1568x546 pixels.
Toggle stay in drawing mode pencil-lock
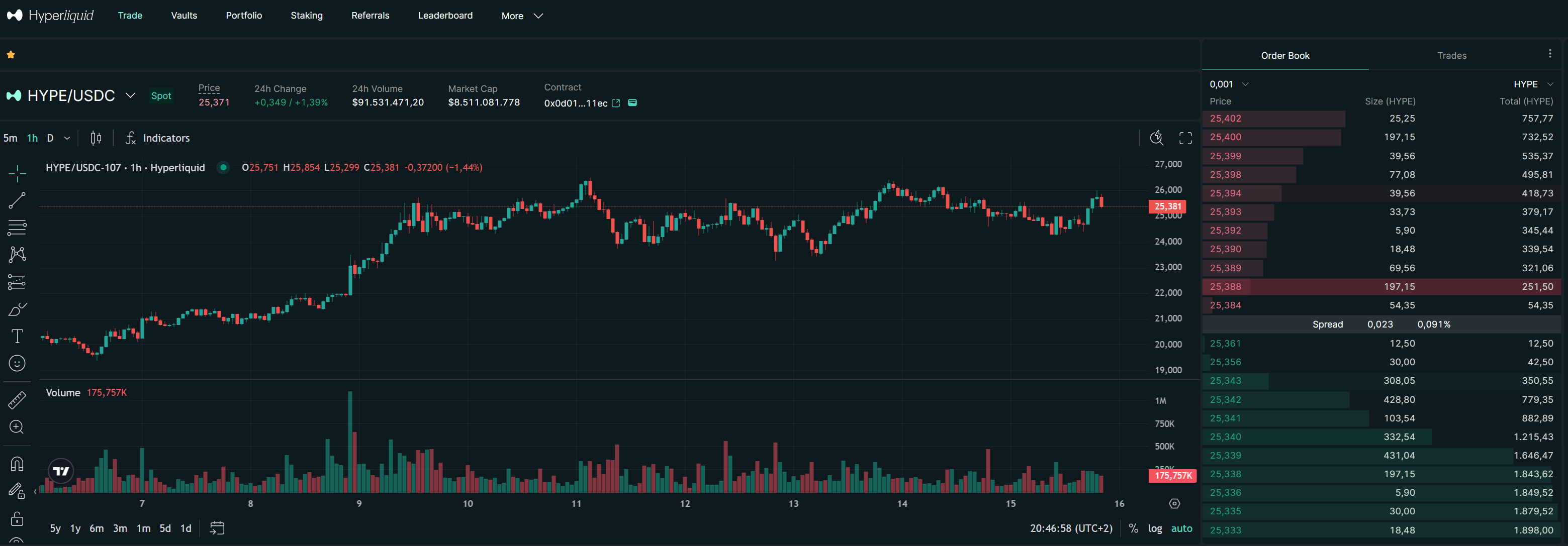[17, 491]
